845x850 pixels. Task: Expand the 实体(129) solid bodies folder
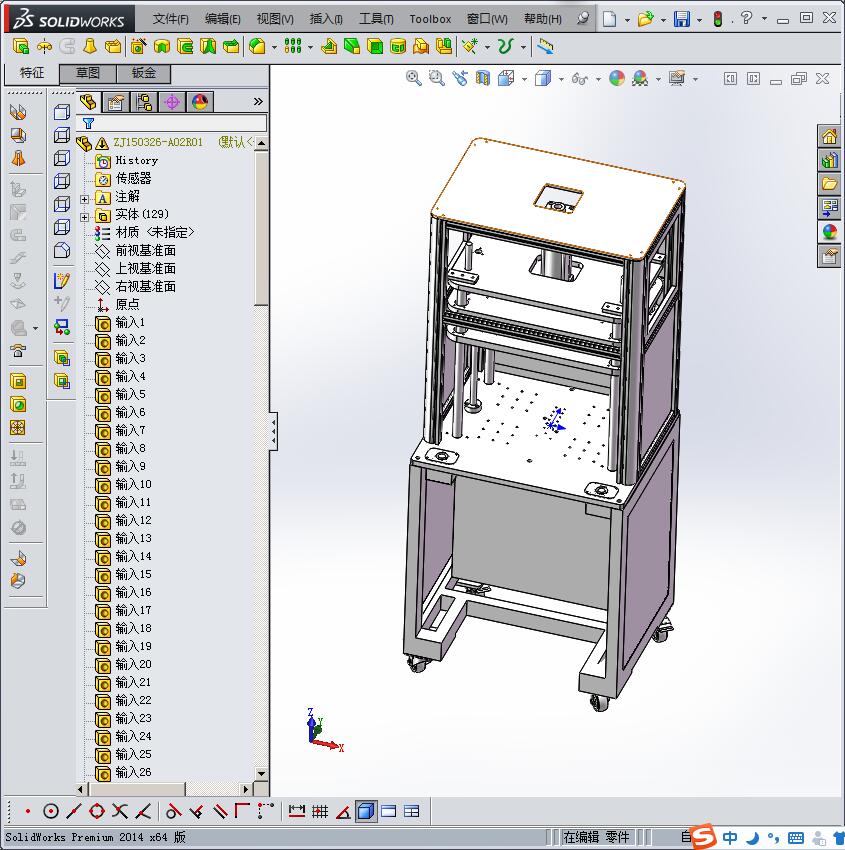point(85,215)
